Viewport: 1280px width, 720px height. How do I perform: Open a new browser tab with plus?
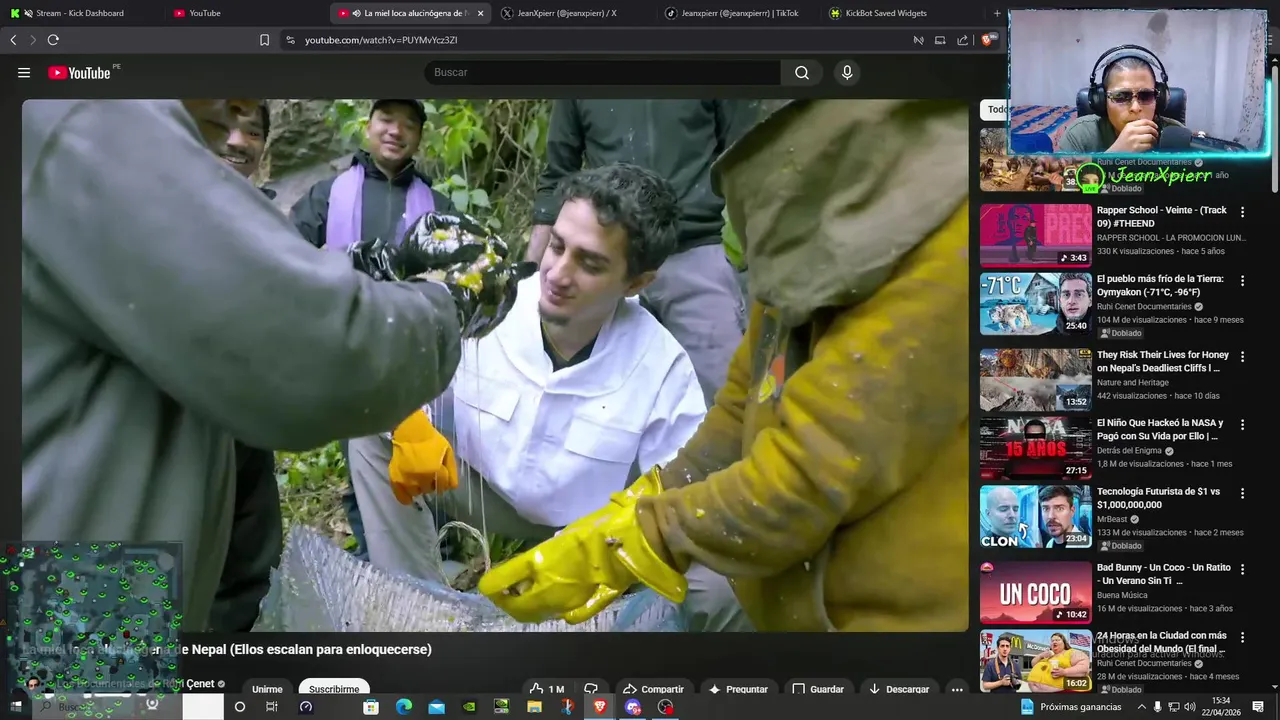(x=997, y=13)
